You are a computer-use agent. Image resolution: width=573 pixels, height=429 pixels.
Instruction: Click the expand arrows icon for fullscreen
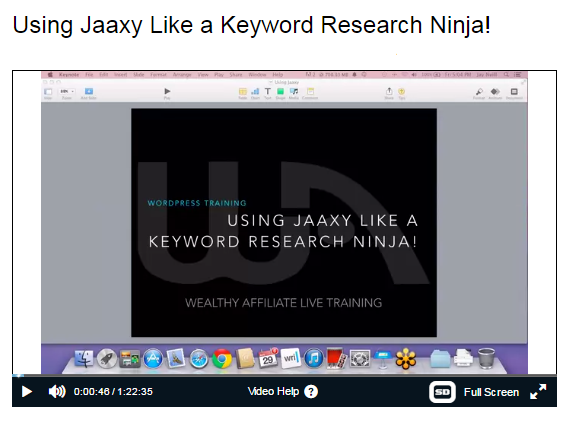(538, 392)
